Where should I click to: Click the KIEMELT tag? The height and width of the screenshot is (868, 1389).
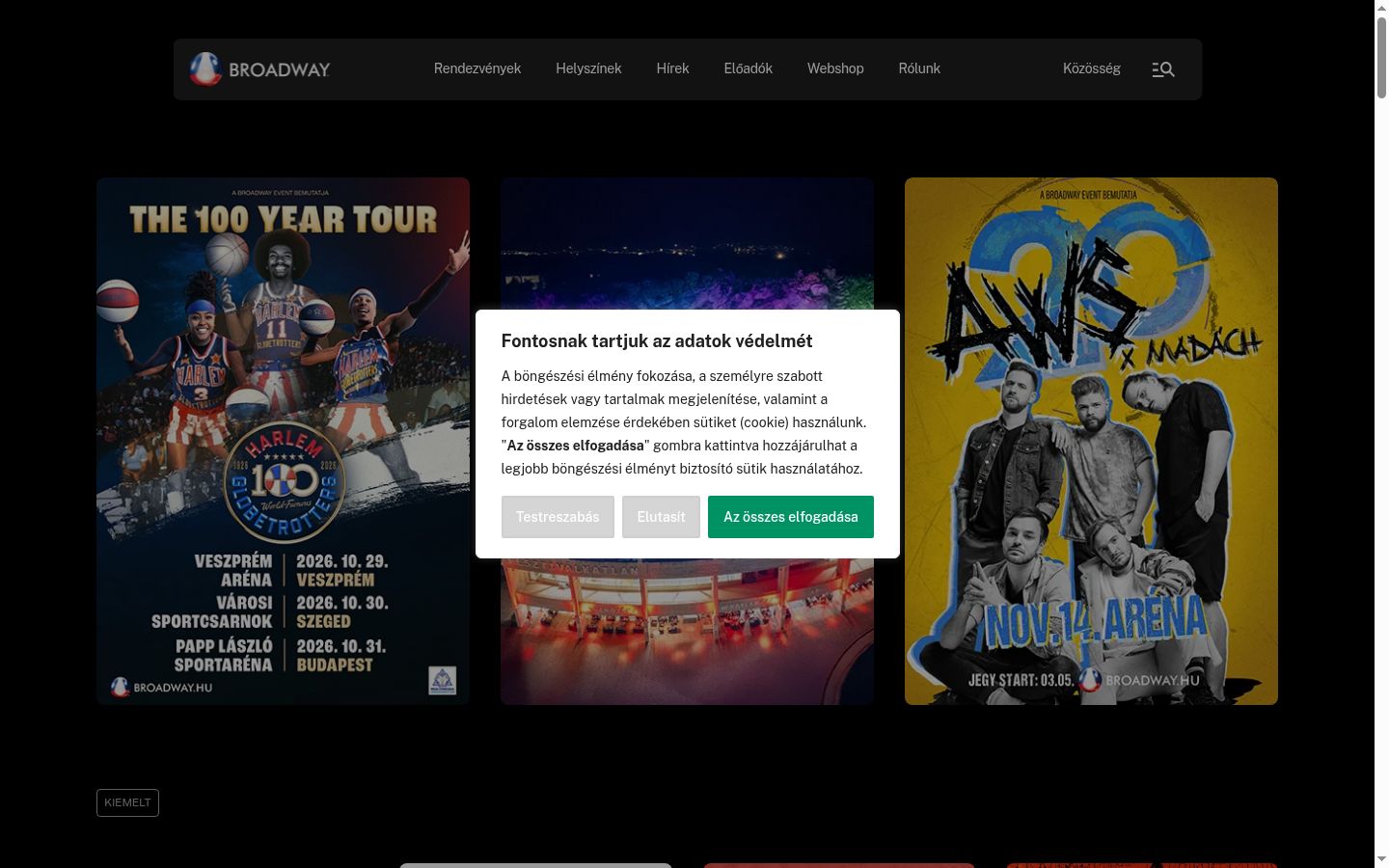pos(127,802)
